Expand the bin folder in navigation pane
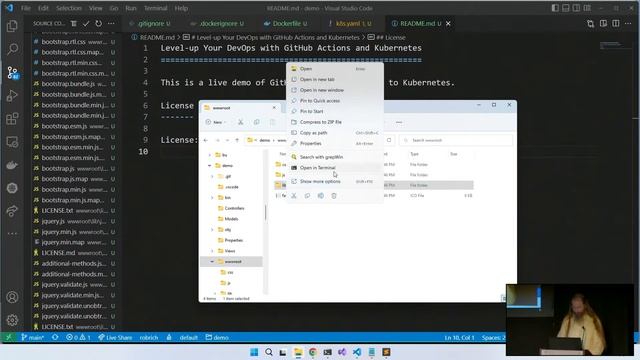 [x=212, y=198]
